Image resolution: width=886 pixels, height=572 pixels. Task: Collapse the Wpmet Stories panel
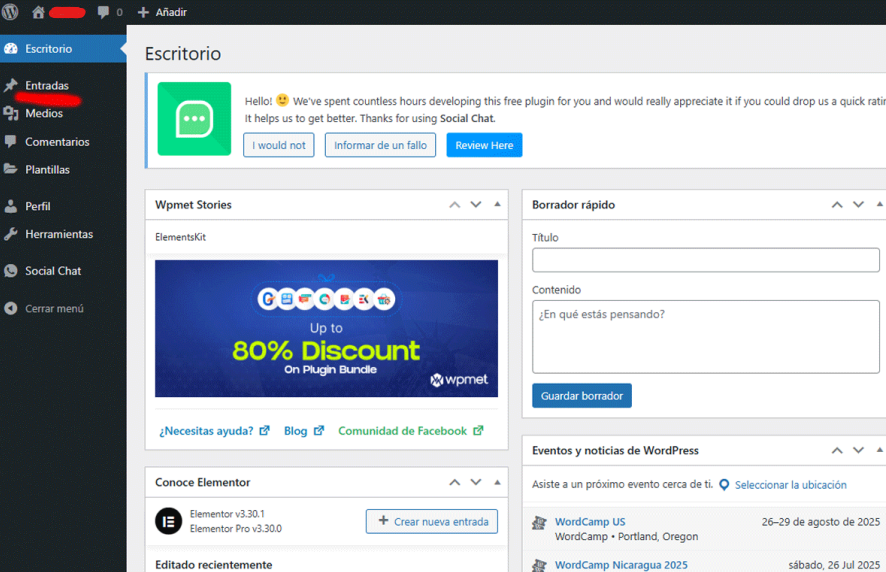[497, 205]
